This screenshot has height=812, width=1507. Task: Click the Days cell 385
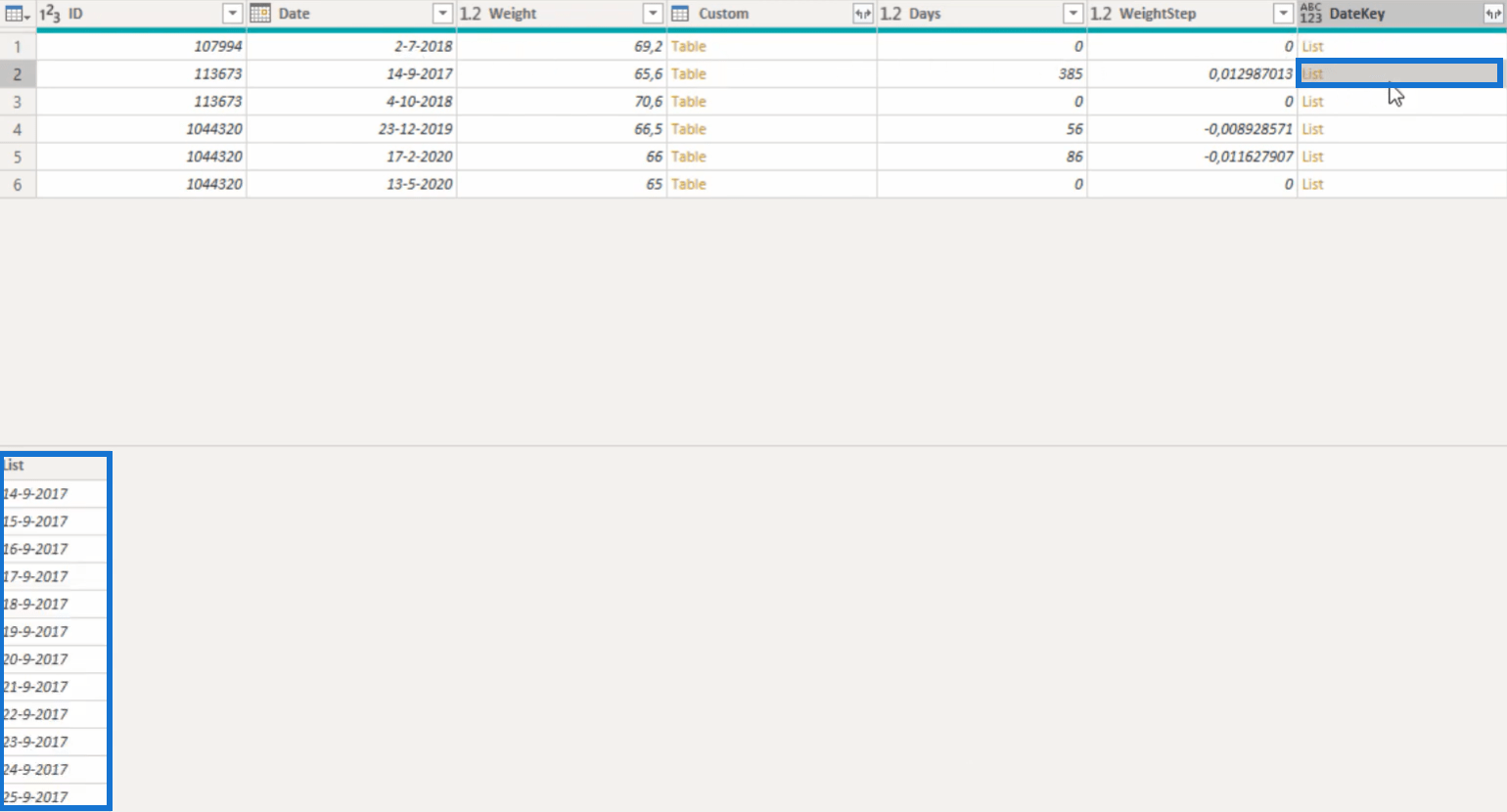point(982,73)
